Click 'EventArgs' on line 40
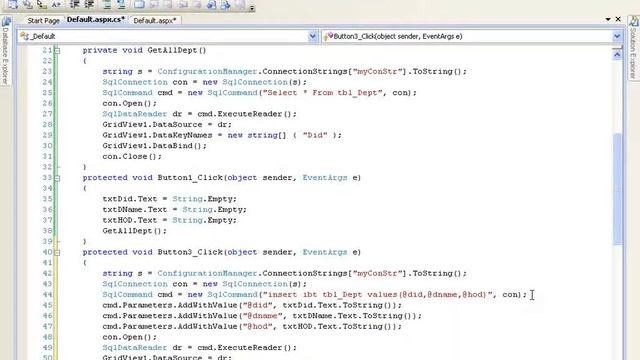The width and height of the screenshot is (640, 360). pos(325,252)
